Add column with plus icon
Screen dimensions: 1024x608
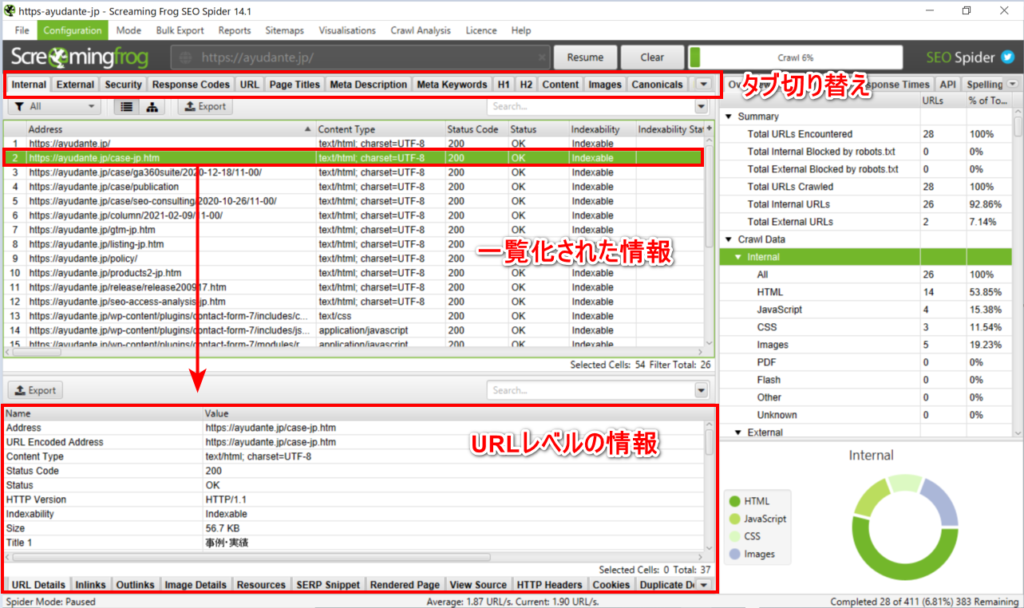coord(709,129)
